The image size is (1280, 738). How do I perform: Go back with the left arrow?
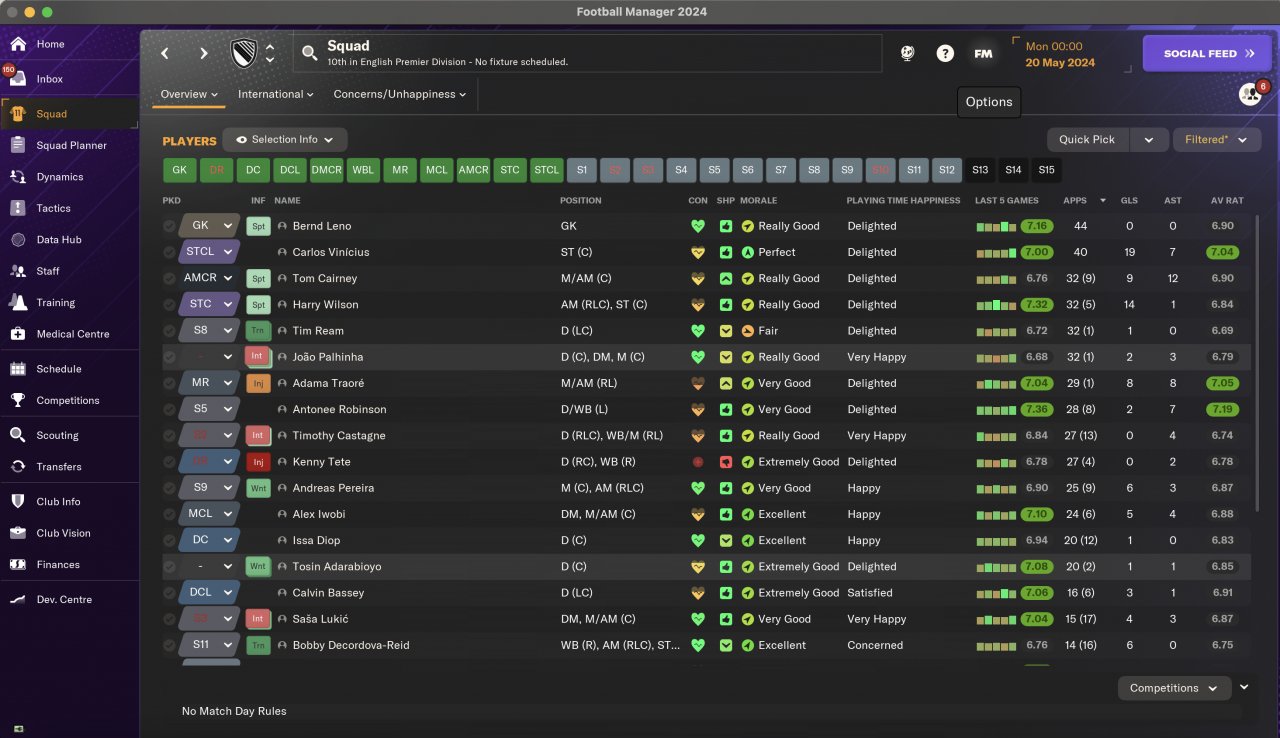165,53
